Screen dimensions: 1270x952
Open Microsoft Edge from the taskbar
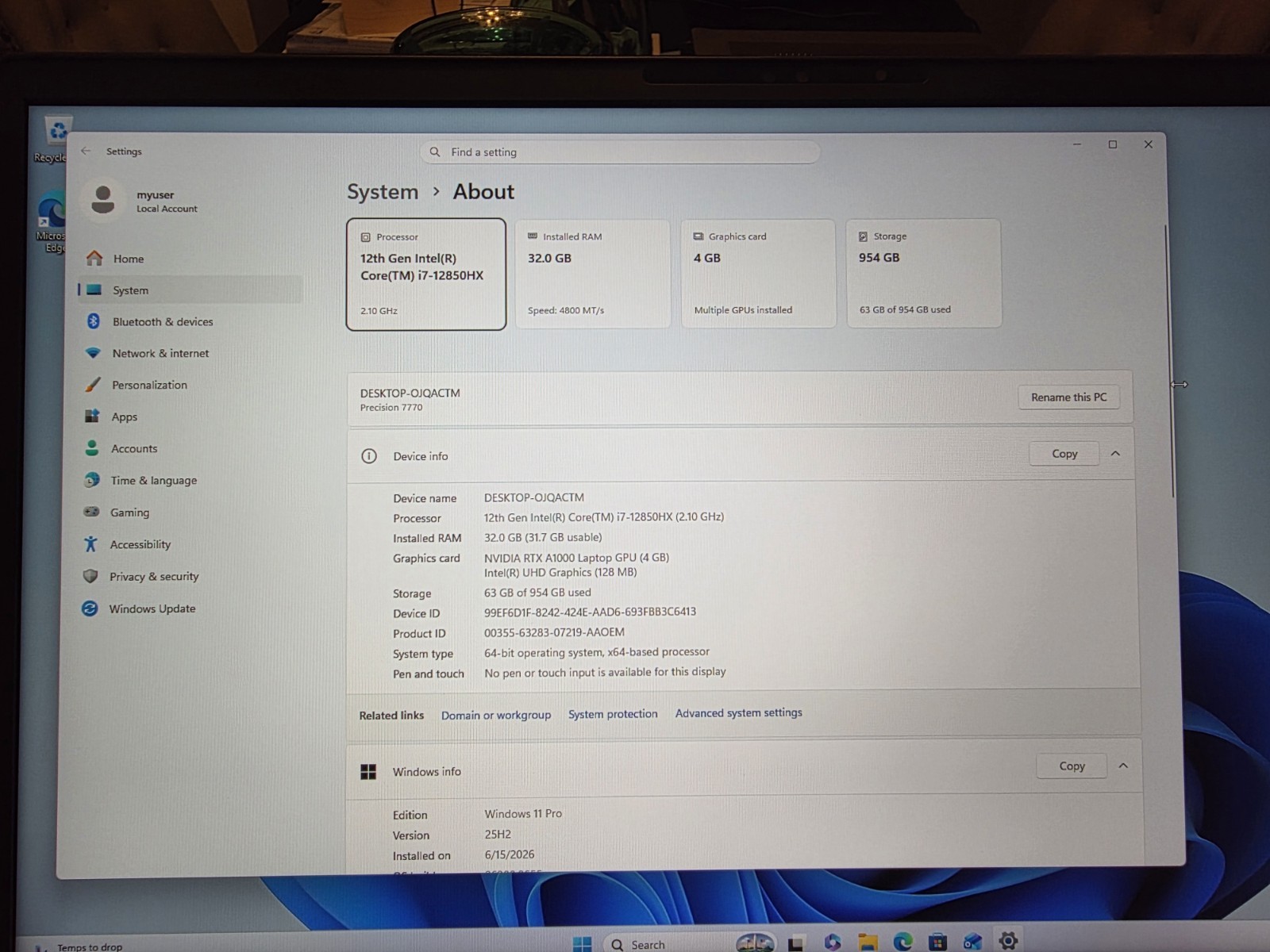pyautogui.click(x=902, y=942)
